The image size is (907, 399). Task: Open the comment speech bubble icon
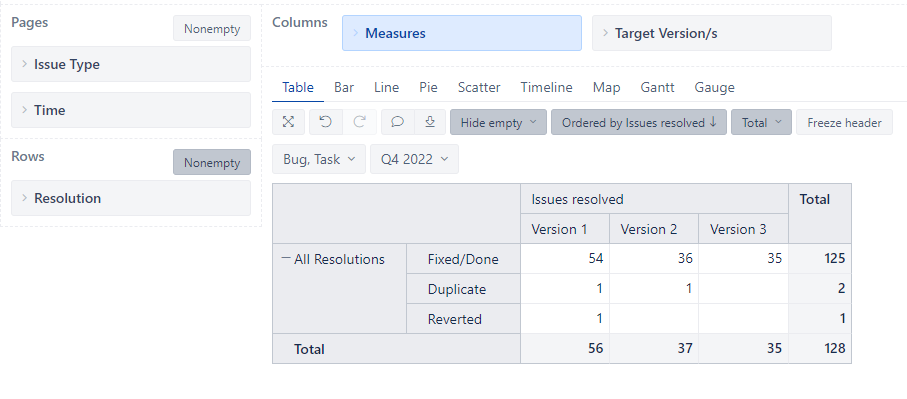click(x=397, y=122)
